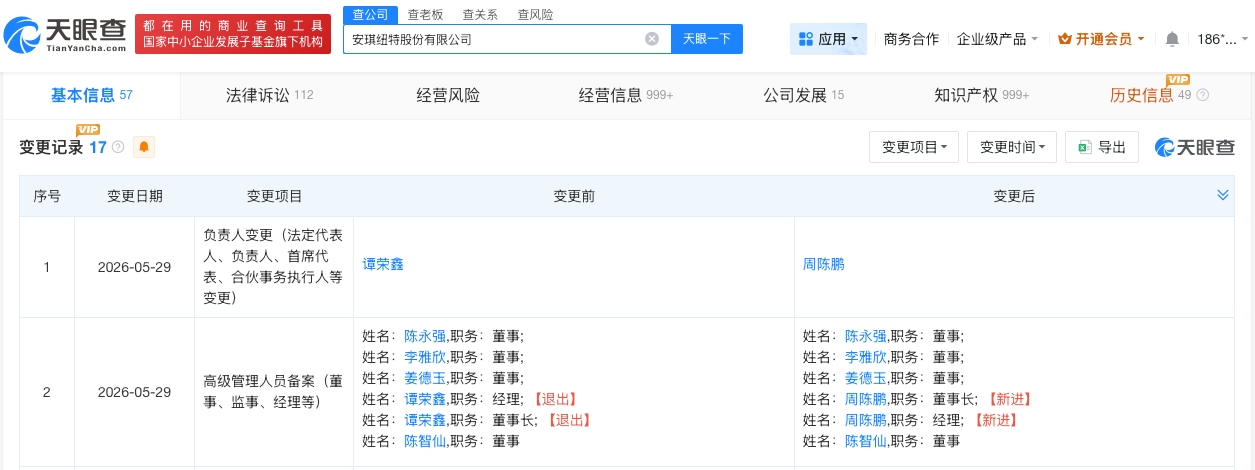Viewport: 1255px width, 470px height.
Task: Open 陈永强 link in the 变更后 column
Action: [x=865, y=336]
